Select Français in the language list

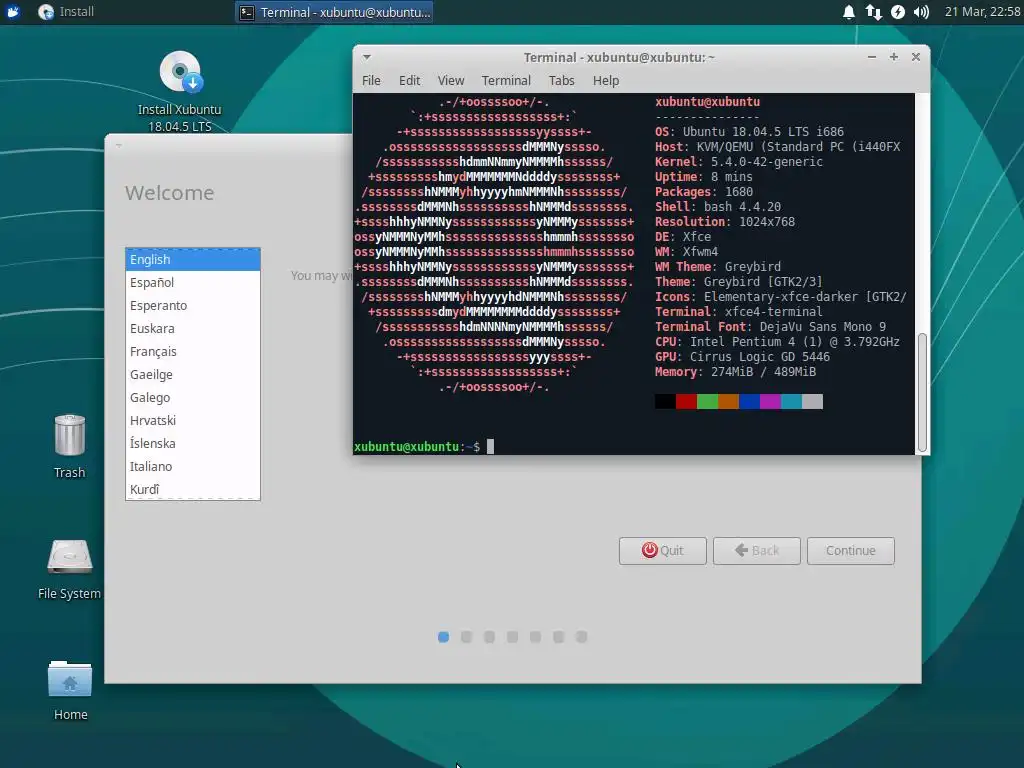coord(193,351)
